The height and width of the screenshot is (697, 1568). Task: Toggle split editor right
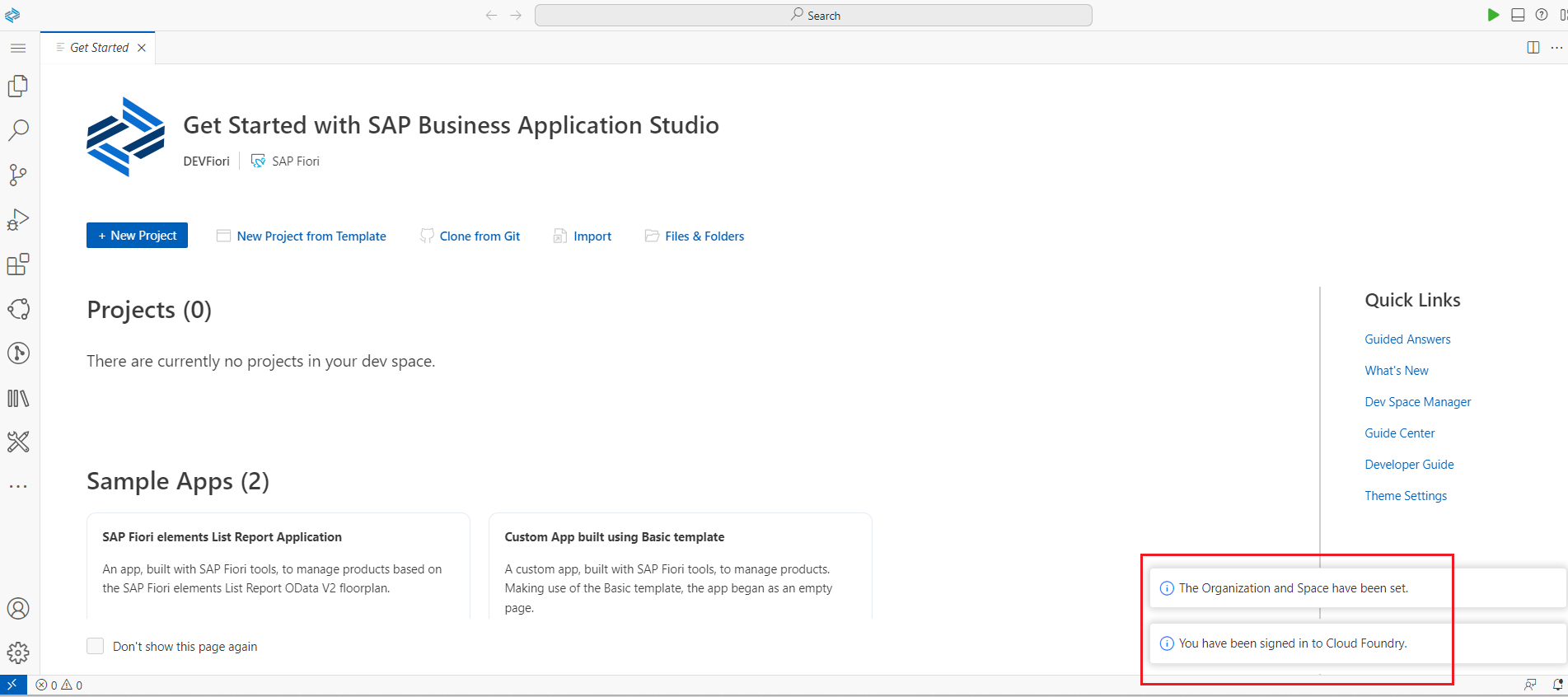(1533, 48)
